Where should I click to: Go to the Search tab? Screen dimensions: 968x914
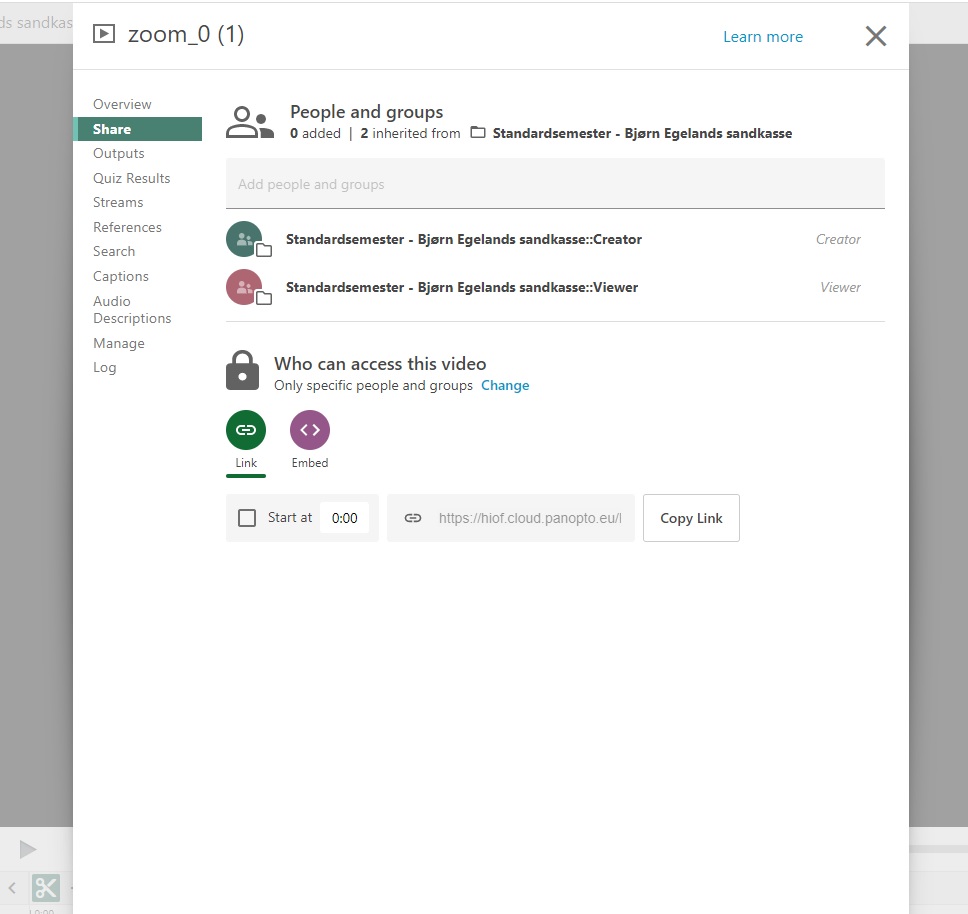tap(114, 251)
